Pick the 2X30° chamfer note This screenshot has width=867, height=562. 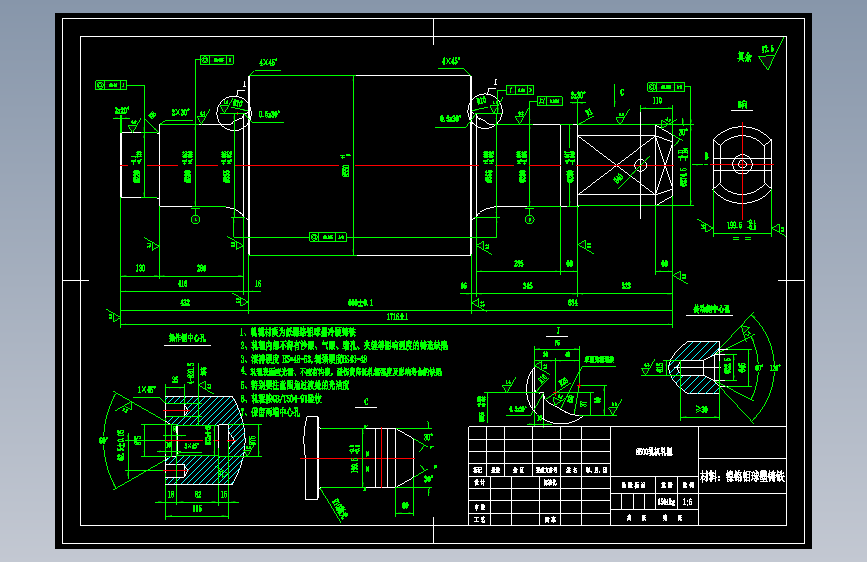pos(180,112)
